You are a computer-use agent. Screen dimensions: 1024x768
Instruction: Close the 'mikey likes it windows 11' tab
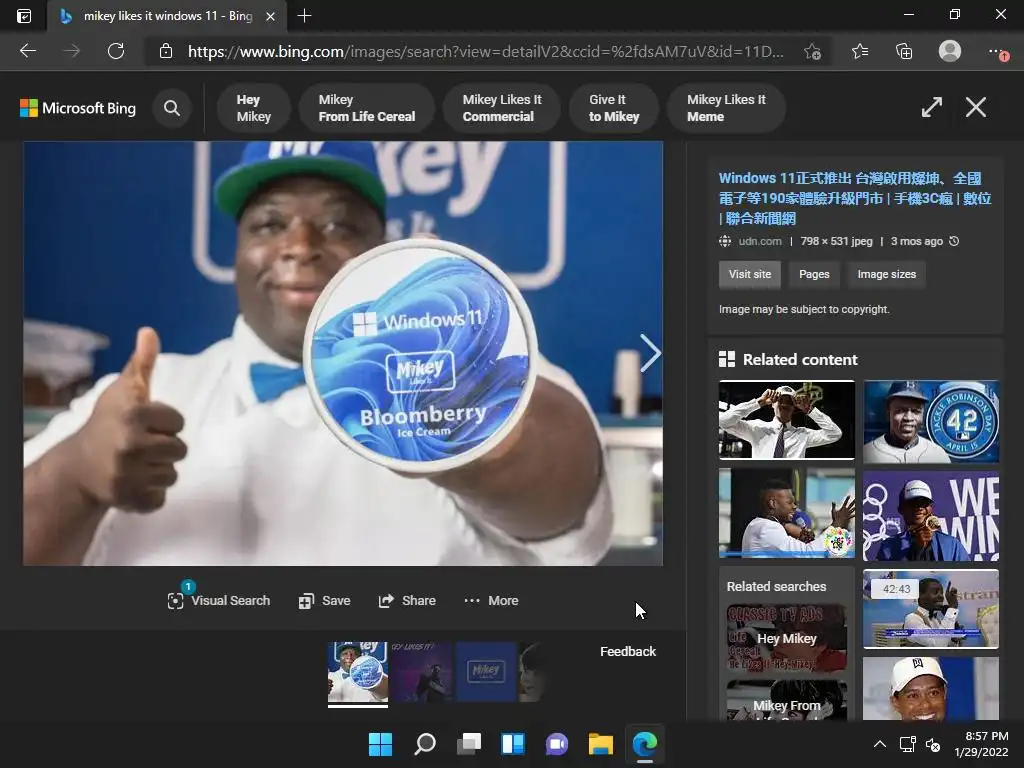[270, 16]
